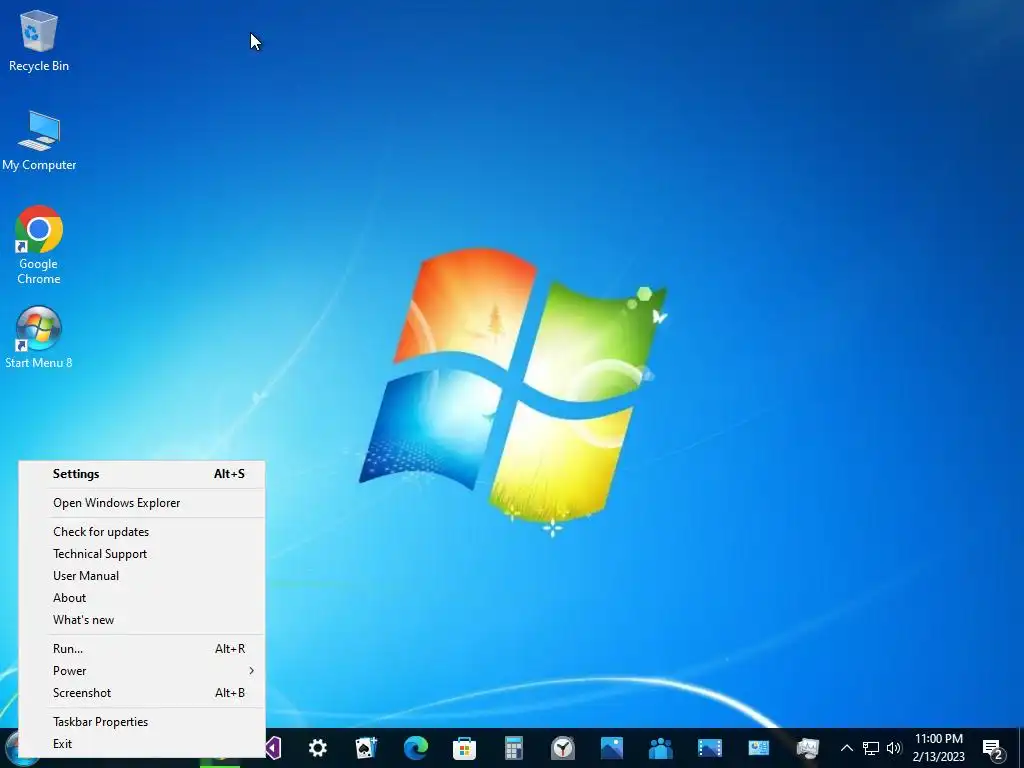Show hidden tray icons chevron
Viewport: 1024px width, 768px height.
846,748
